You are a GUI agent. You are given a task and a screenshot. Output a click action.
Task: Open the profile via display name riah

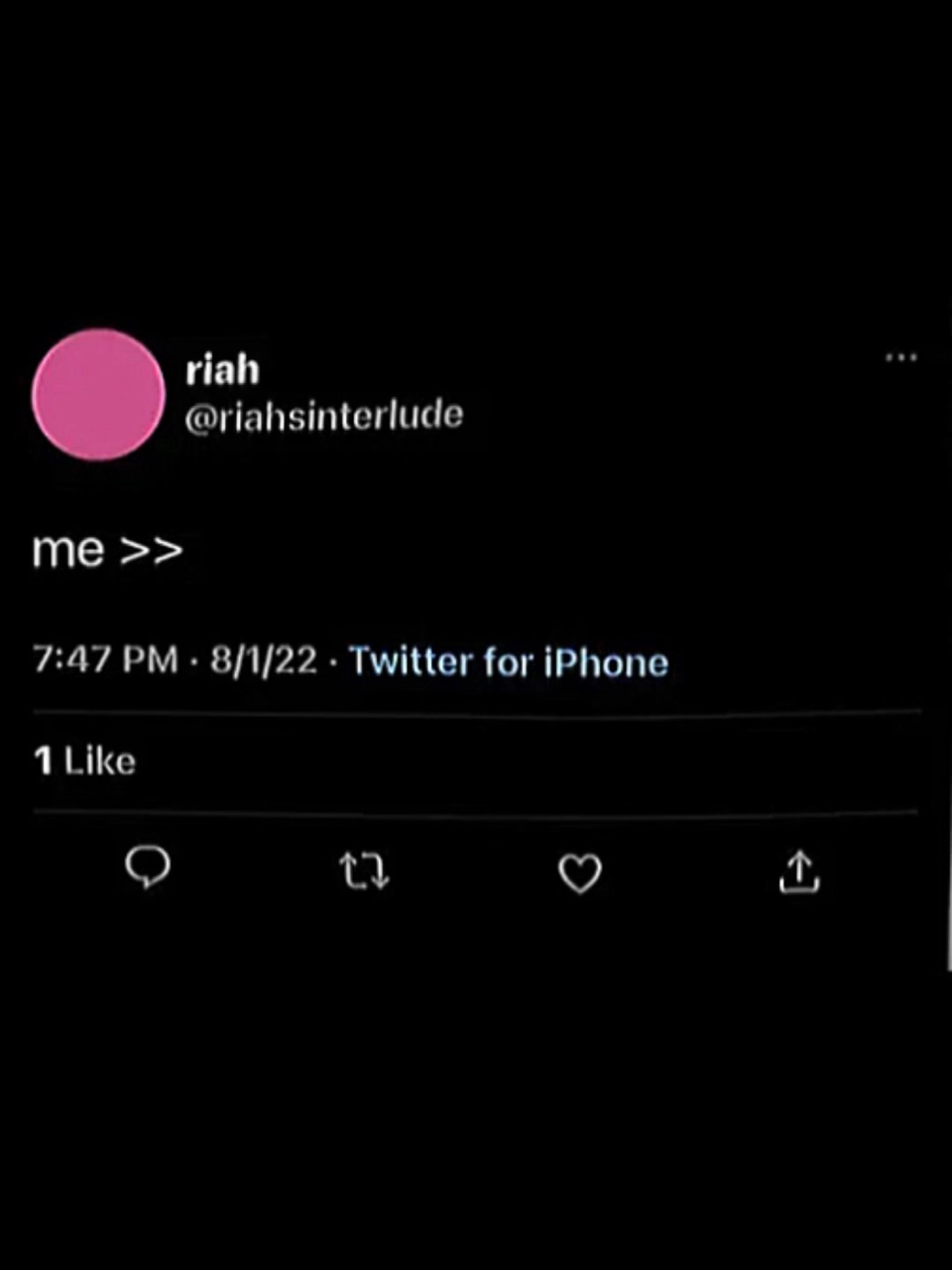pyautogui.click(x=222, y=369)
